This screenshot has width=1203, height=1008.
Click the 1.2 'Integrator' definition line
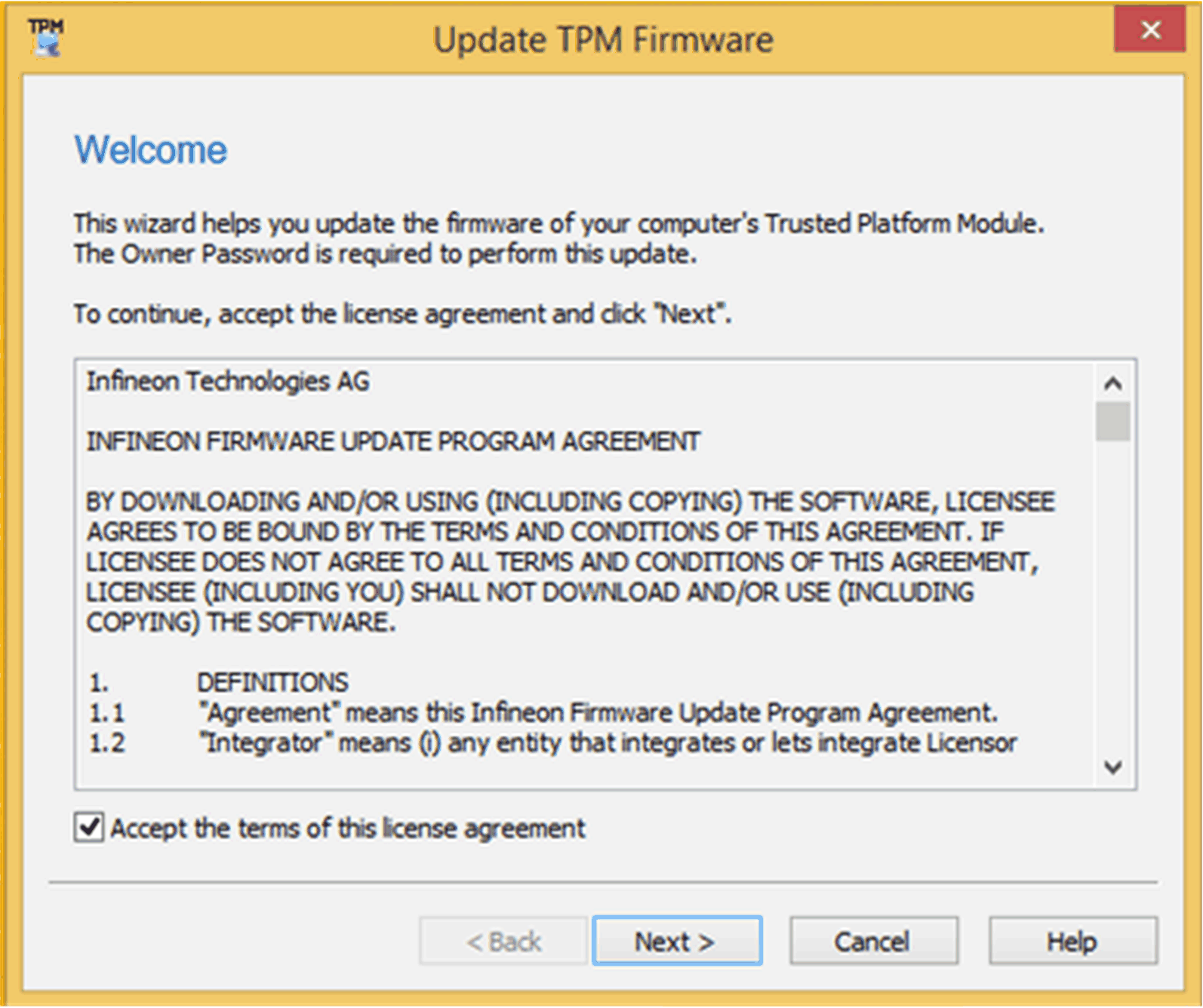[608, 743]
